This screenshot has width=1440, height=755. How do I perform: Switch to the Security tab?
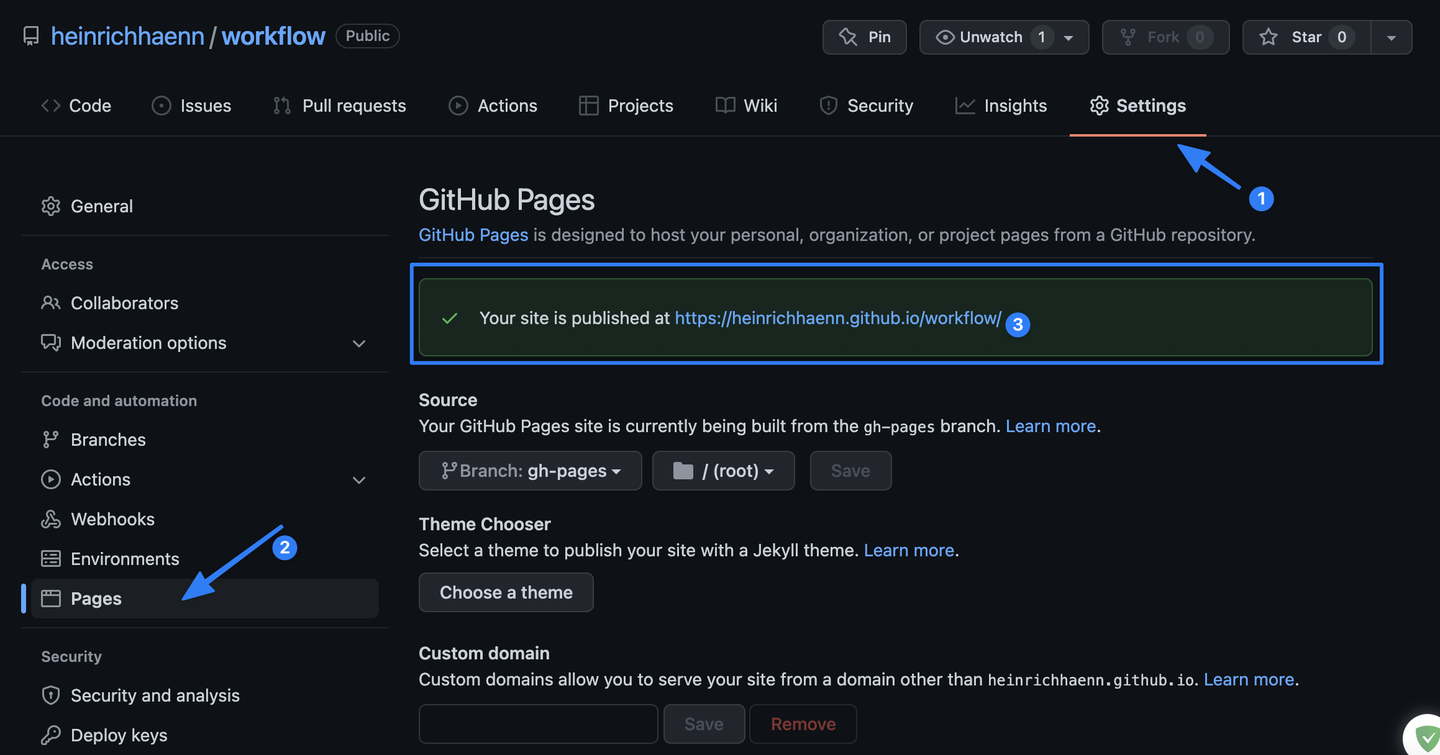point(866,105)
